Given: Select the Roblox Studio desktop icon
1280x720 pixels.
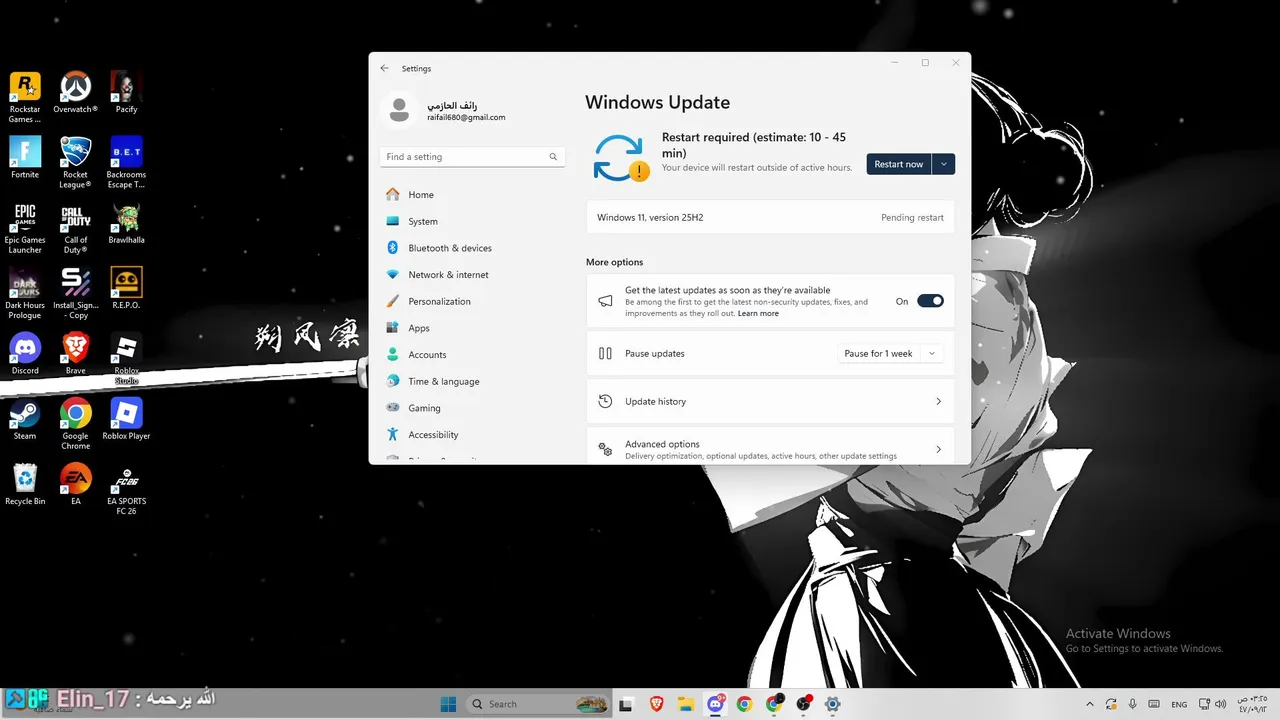Looking at the screenshot, I should (126, 358).
